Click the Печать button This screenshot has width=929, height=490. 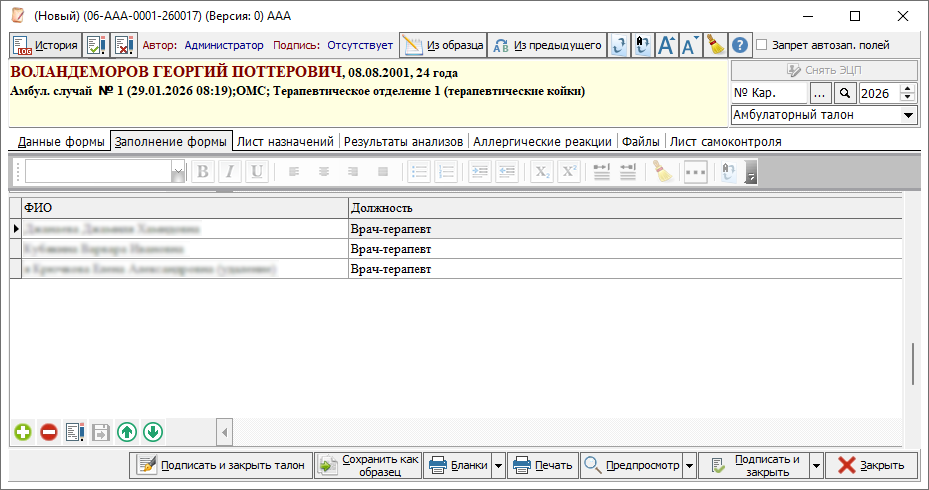(x=543, y=465)
